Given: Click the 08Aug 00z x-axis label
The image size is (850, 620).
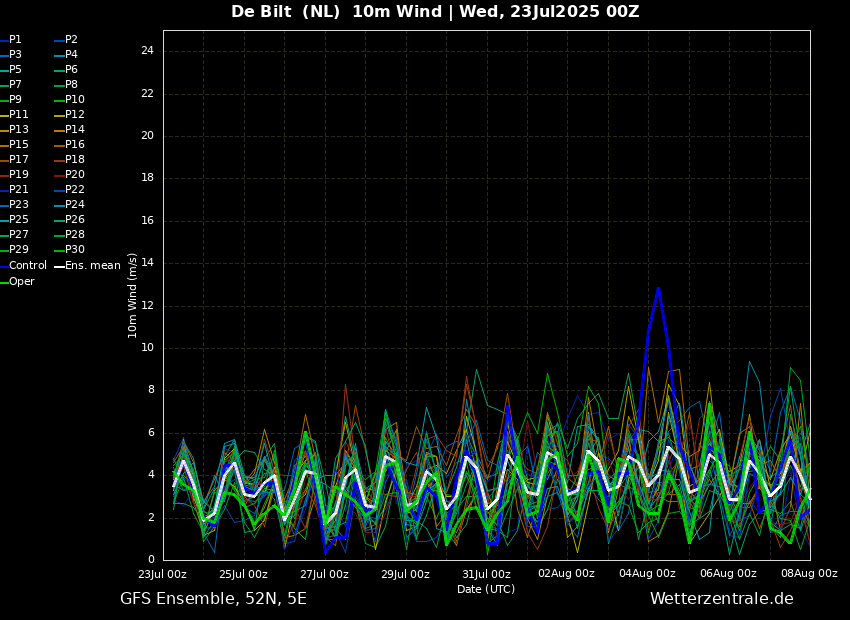Looking at the screenshot, I should pos(809,574).
